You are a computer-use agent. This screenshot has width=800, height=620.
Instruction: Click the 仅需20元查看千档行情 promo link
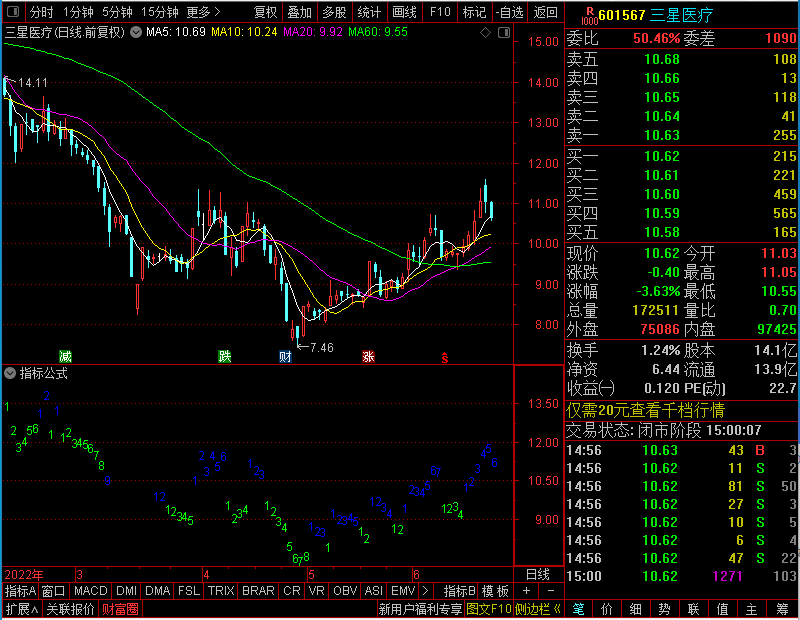tap(645, 410)
